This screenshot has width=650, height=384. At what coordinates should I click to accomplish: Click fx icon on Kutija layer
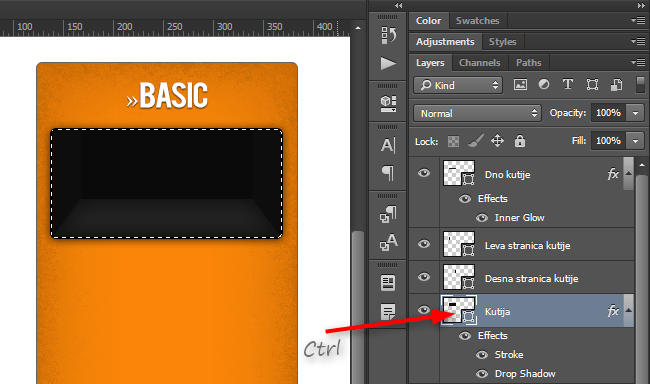(x=613, y=311)
